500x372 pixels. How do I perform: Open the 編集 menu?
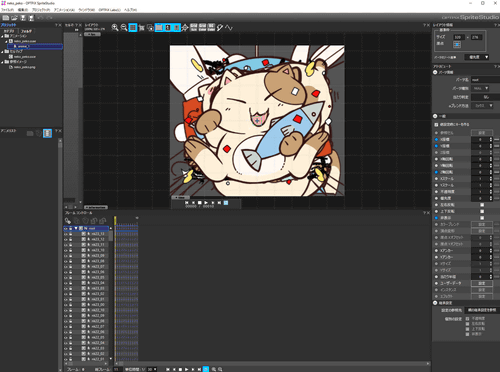pyautogui.click(x=23, y=10)
